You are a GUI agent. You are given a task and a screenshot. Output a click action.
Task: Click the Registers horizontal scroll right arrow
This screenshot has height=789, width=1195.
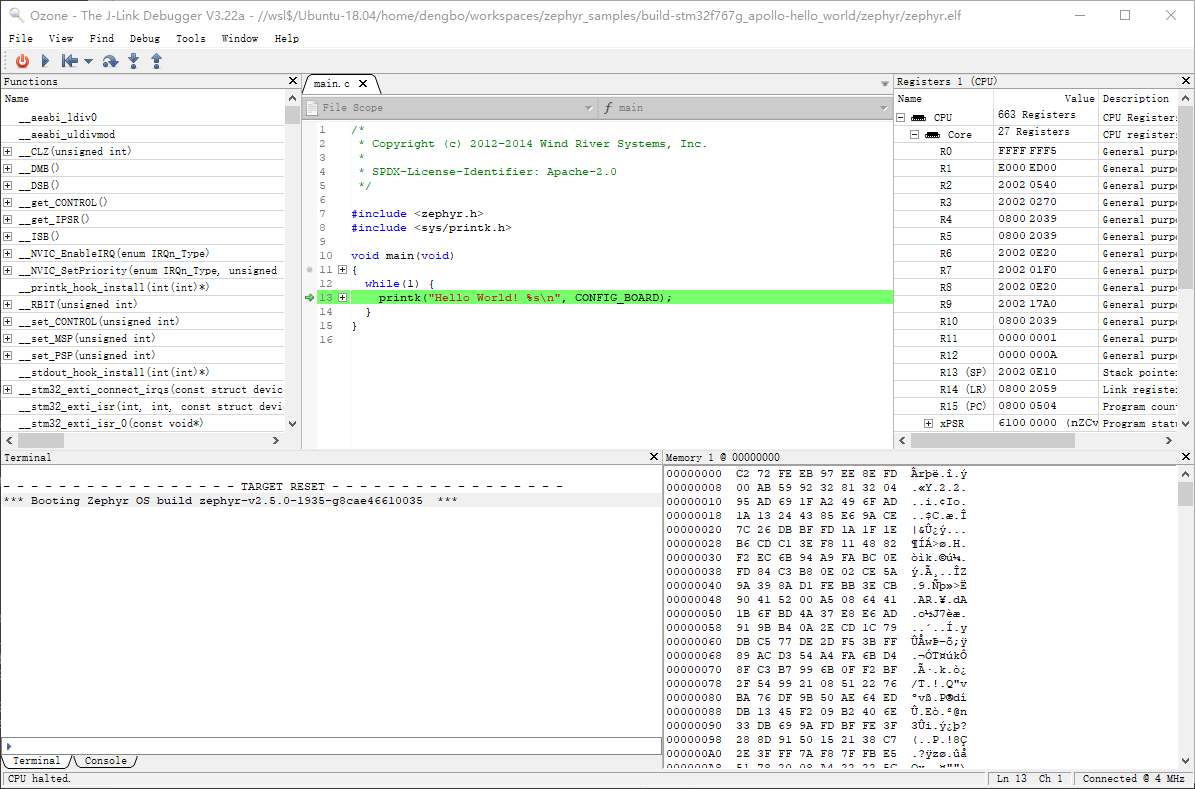[1168, 441]
